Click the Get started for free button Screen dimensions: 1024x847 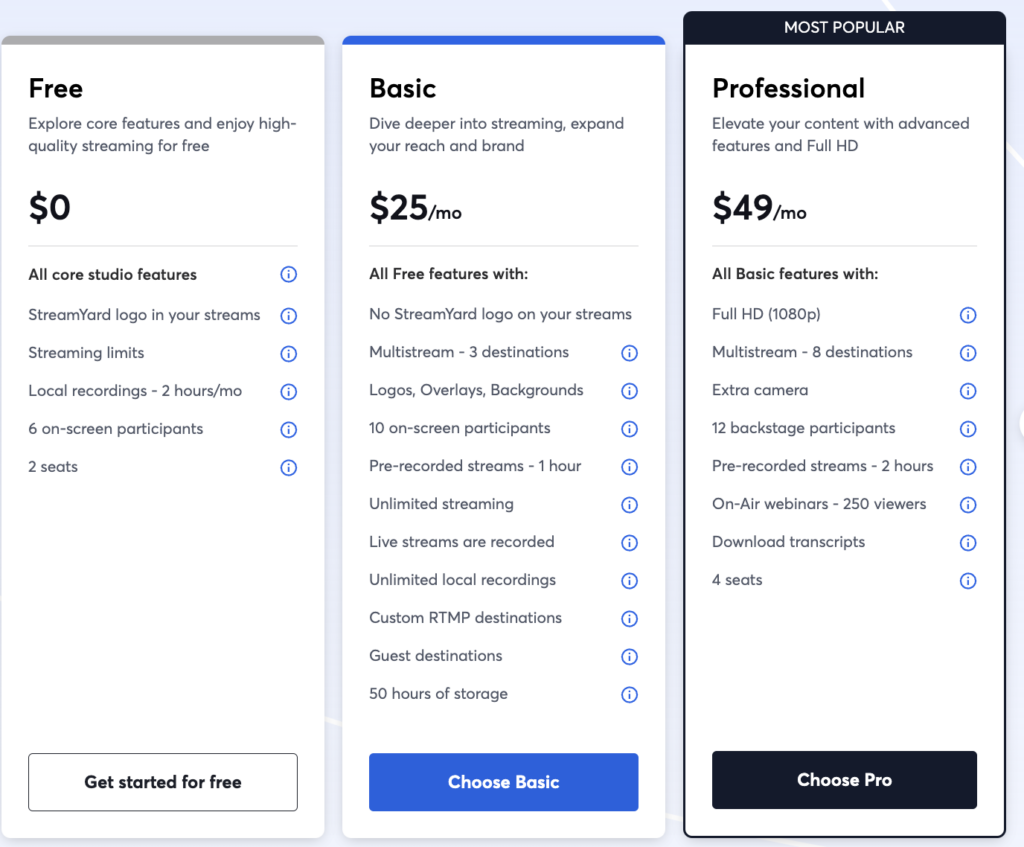[x=162, y=782]
